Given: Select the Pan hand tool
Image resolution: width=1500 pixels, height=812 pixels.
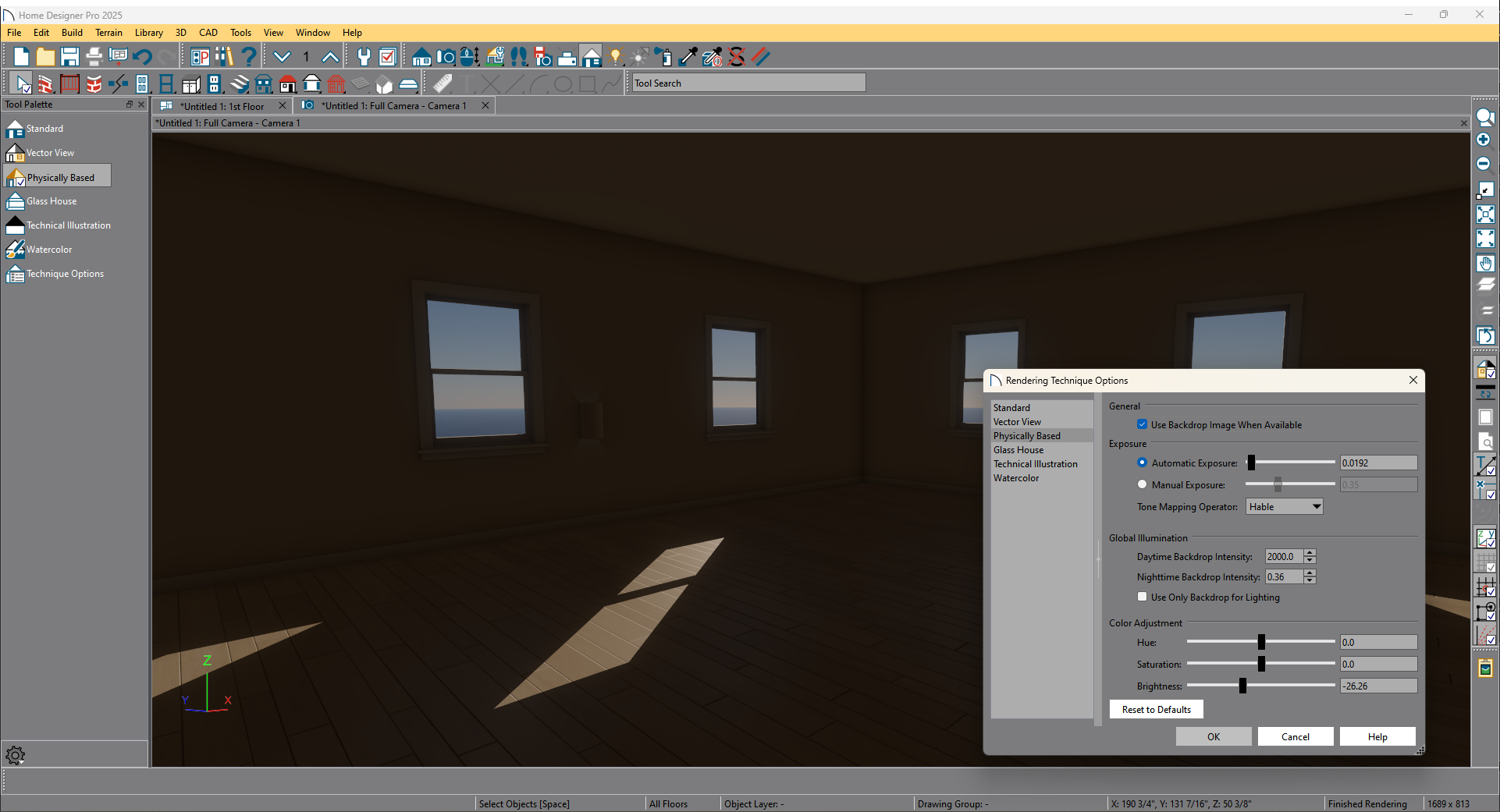Looking at the screenshot, I should (x=1485, y=263).
